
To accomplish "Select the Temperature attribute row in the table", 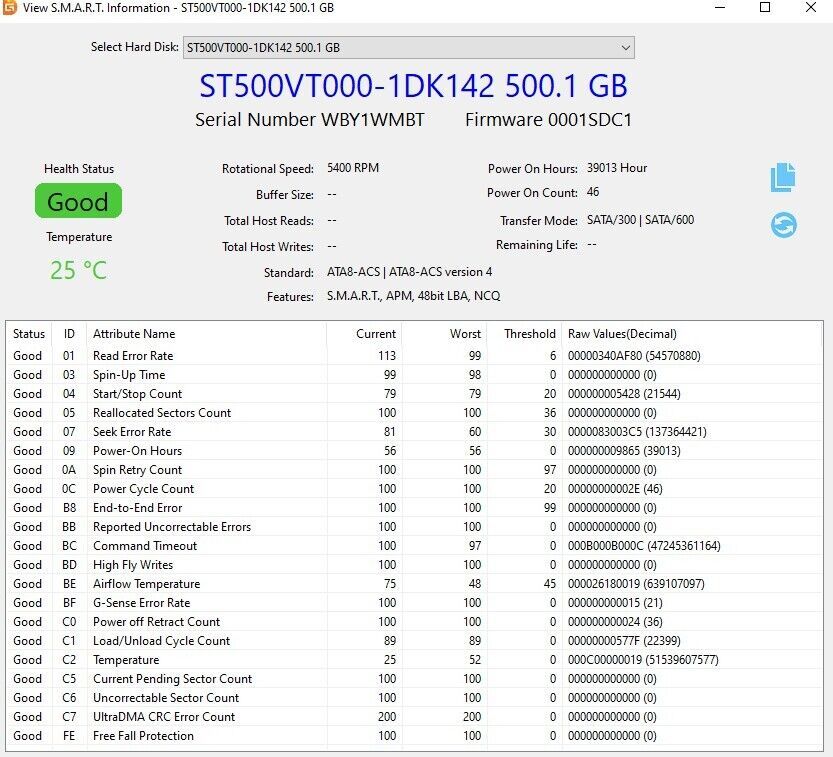I will 414,660.
